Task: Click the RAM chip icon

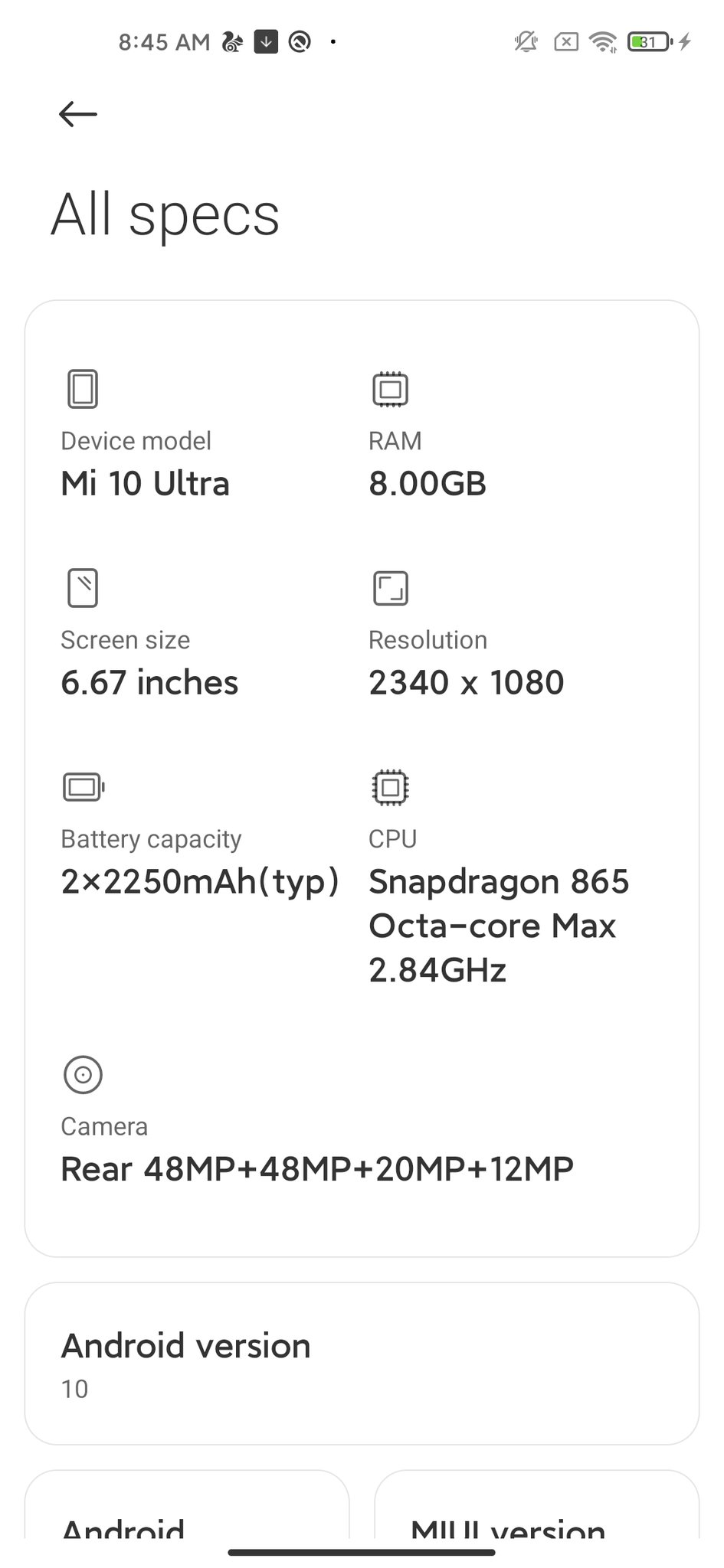Action: [x=390, y=389]
